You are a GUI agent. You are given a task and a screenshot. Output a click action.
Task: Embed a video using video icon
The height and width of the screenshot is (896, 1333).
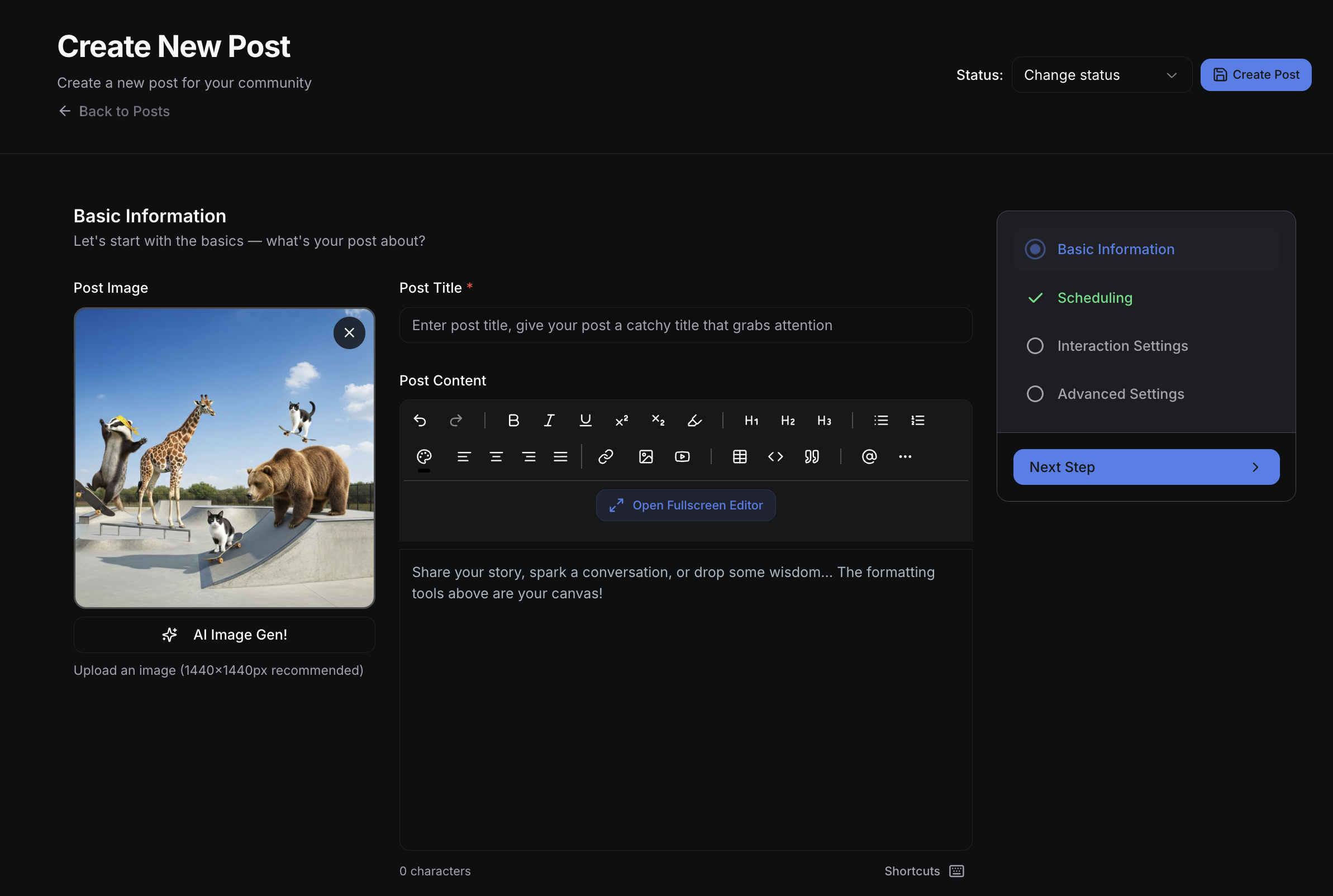click(x=682, y=456)
